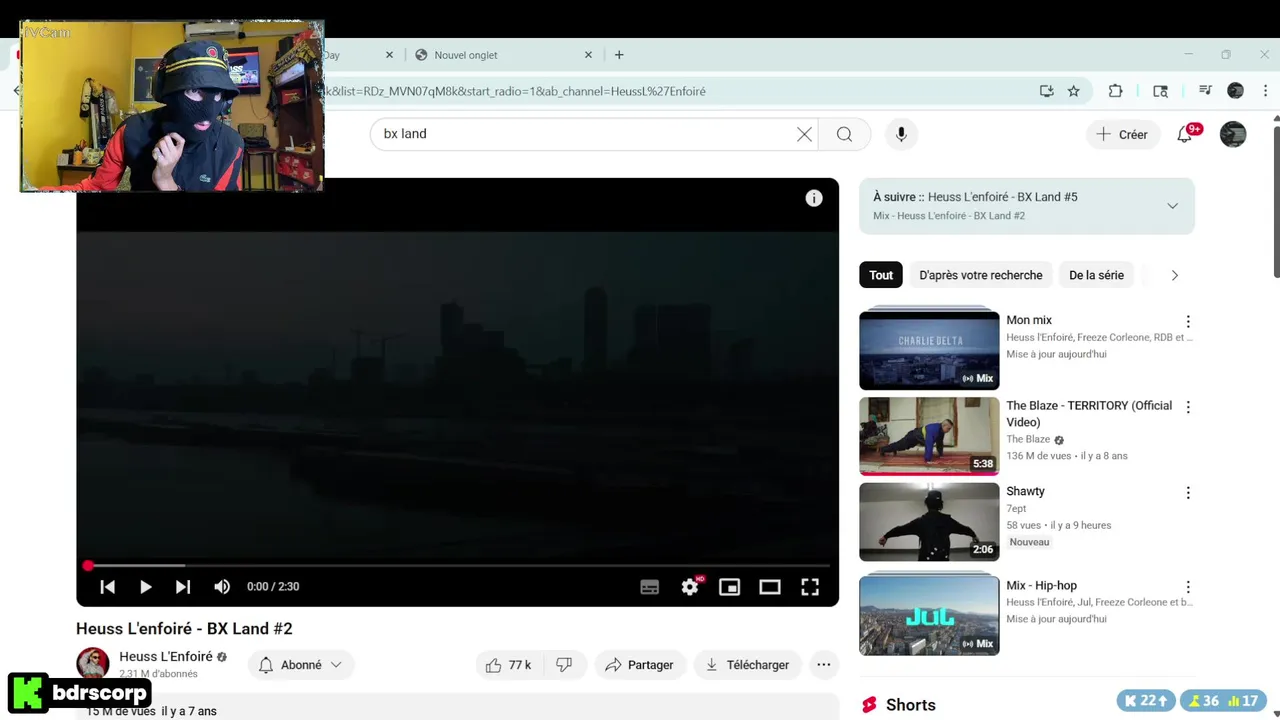
Task: Select the Tout filter chip
Action: [x=881, y=275]
